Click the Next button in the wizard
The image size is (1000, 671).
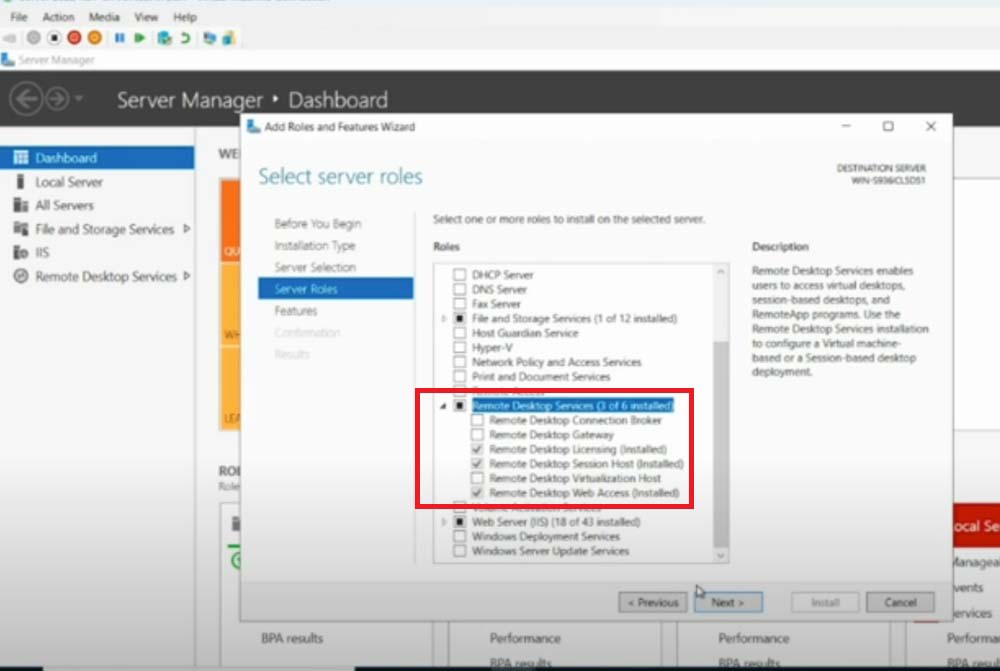tap(727, 602)
